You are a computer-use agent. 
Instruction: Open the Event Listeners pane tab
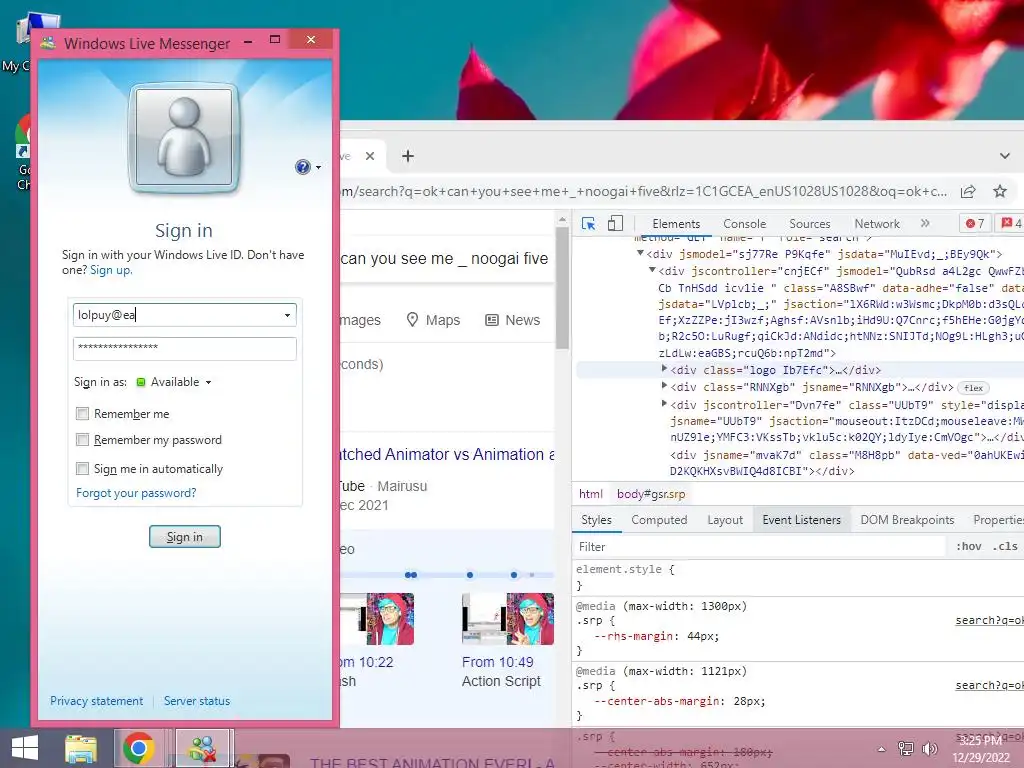pyautogui.click(x=801, y=520)
